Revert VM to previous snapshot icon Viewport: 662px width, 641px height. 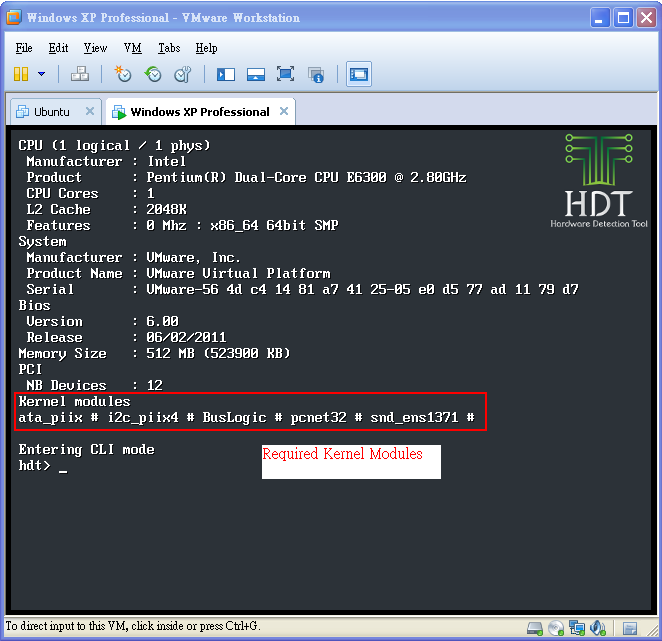153,74
